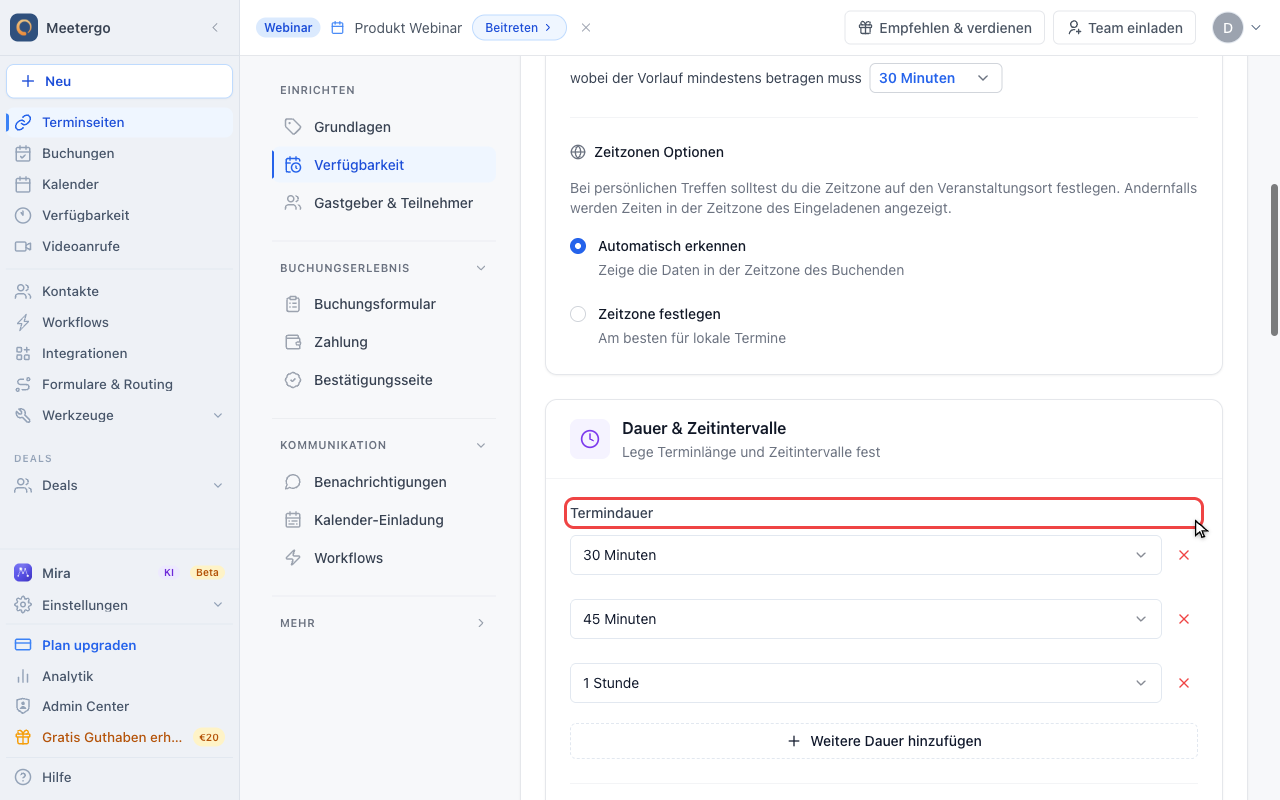This screenshot has width=1280, height=800.
Task: Click the Zeitzonen Optionen heading
Action: point(659,152)
